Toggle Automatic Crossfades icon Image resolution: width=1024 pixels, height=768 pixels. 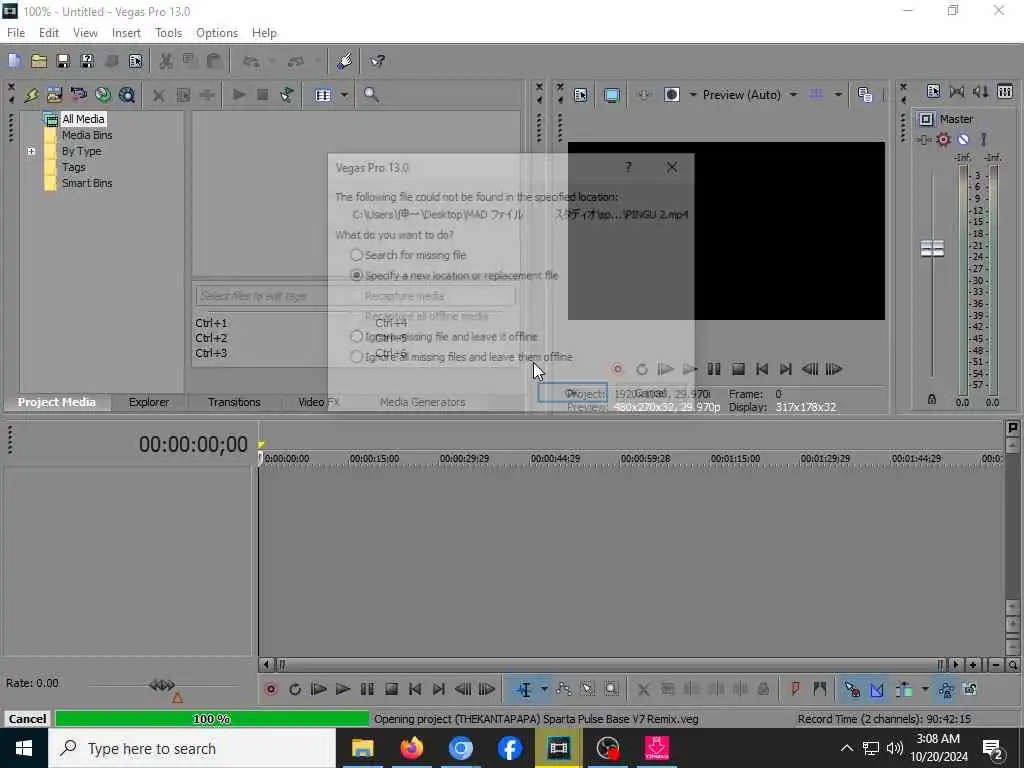(876, 689)
